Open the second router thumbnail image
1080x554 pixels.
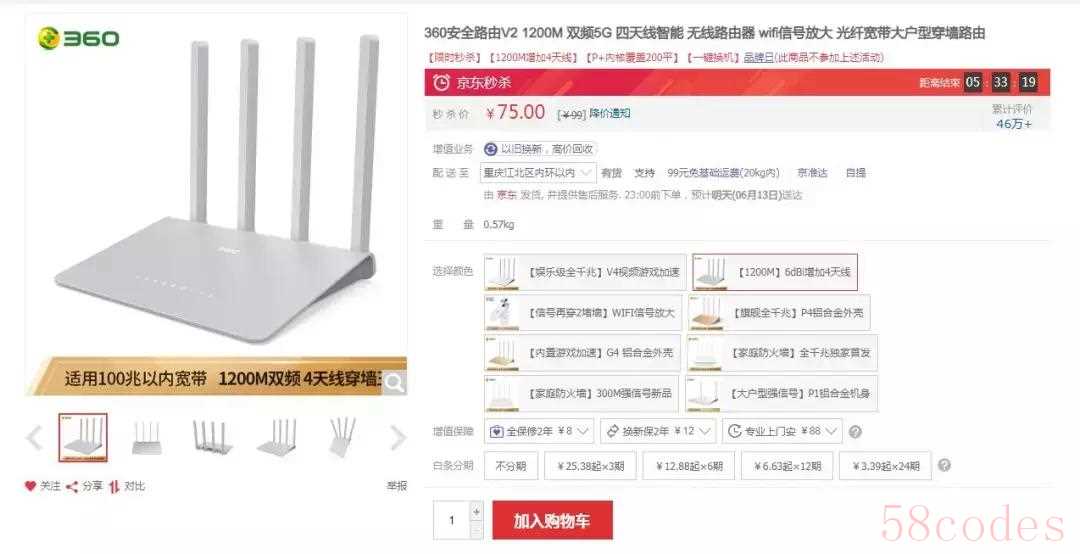coord(146,438)
